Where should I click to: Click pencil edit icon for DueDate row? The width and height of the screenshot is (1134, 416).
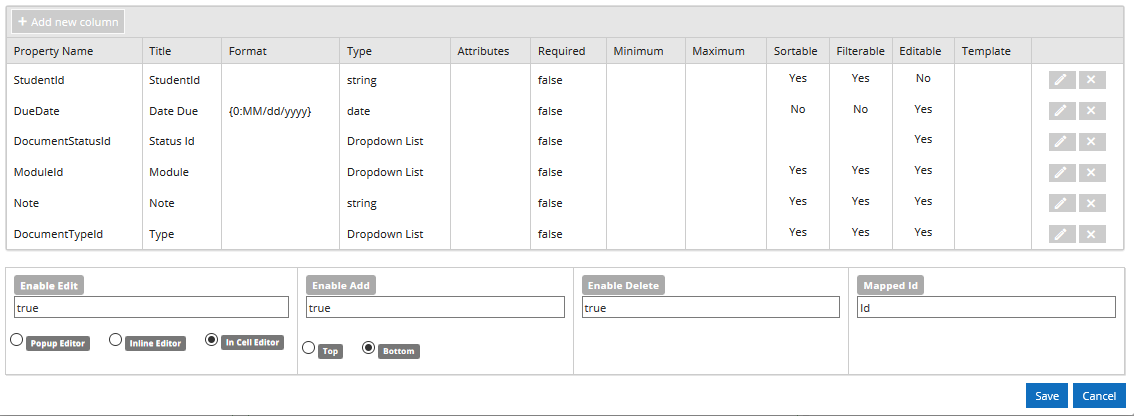click(x=1062, y=111)
